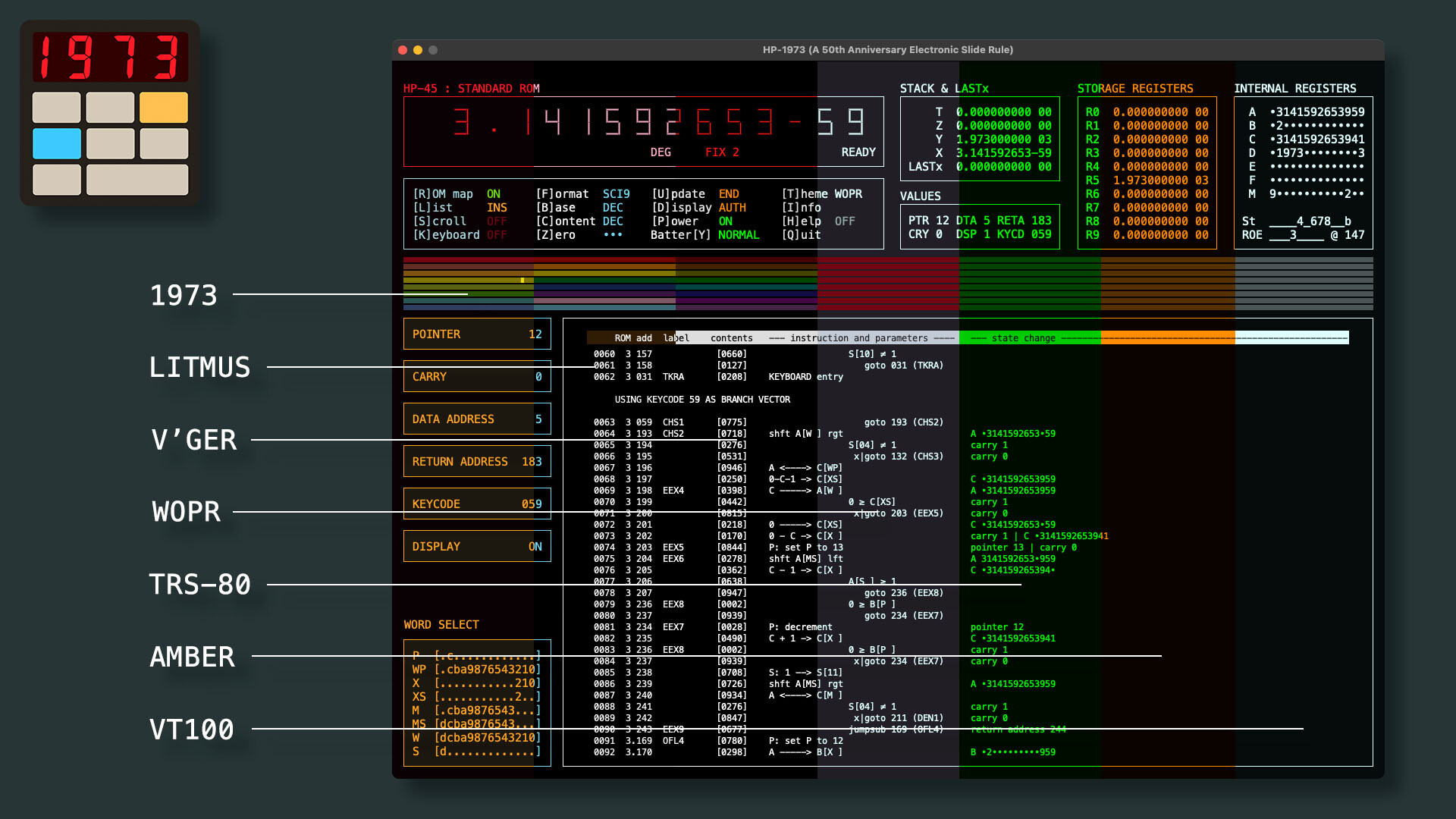The image size is (1456, 819).
Task: Click the RETURN ADDRESS 183 box
Action: (x=477, y=461)
